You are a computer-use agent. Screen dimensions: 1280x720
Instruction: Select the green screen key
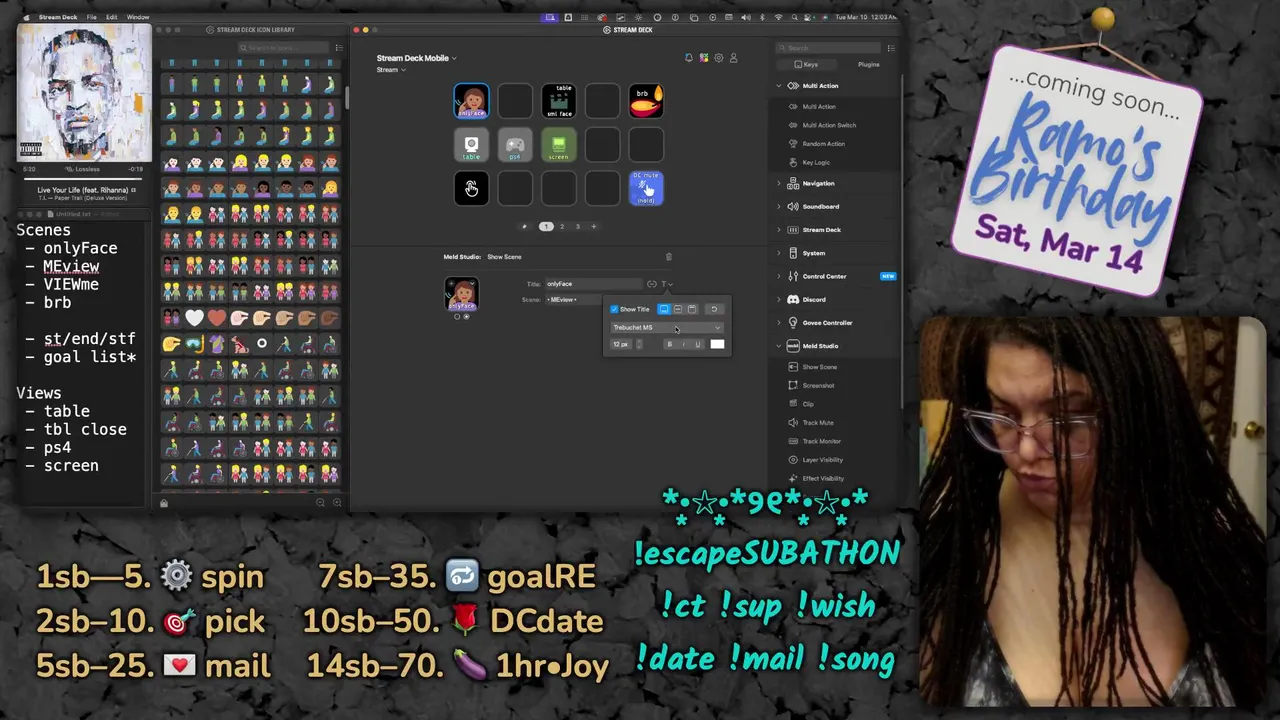coord(559,145)
